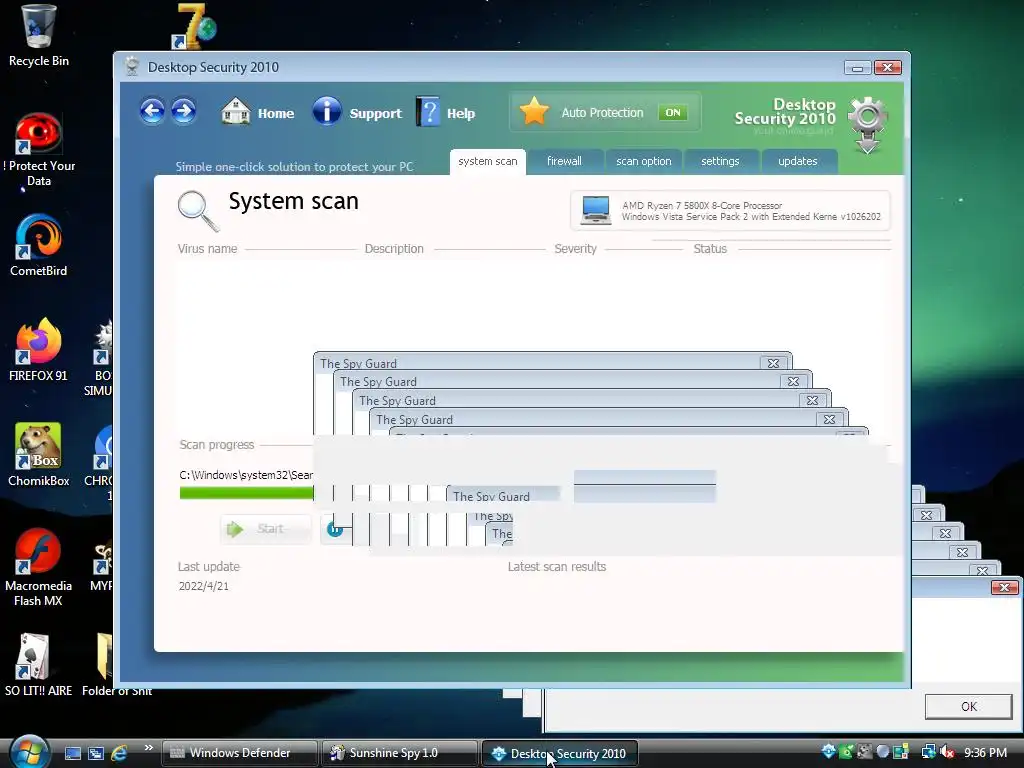Image resolution: width=1024 pixels, height=768 pixels.
Task: Close the fourth The Spy Guard popup
Action: [x=829, y=419]
